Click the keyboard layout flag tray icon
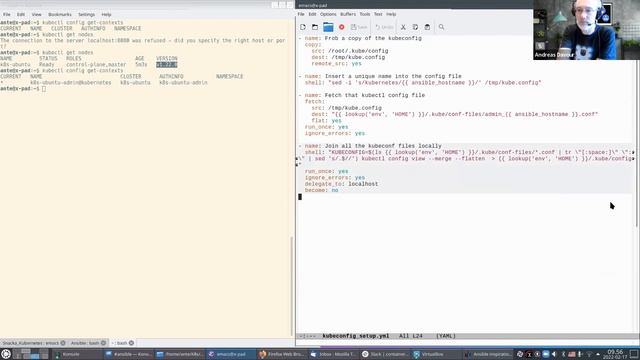Screen dimensions: 640x360 571,354
